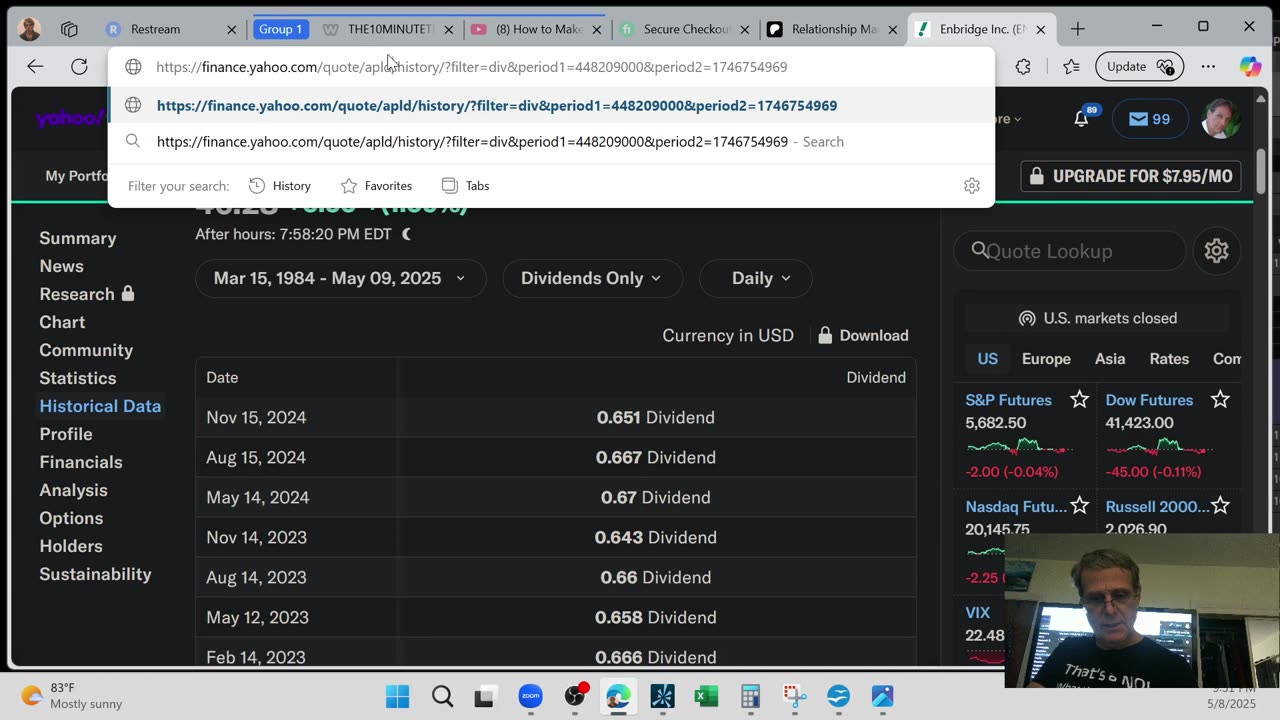Close the Enbridge Inc. tab
Screen dimensions: 1280x720
1040,29
